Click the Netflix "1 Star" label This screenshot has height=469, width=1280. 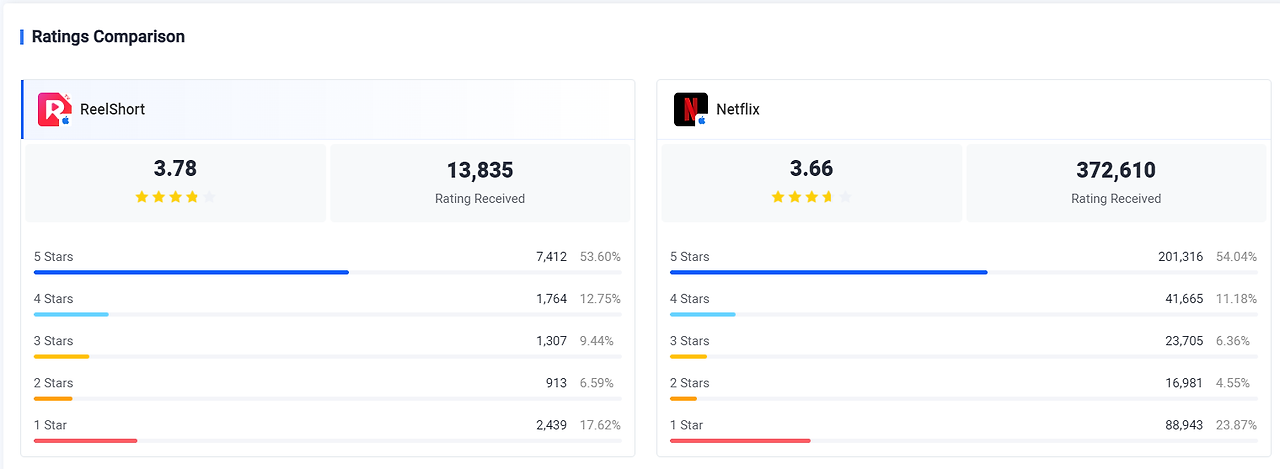click(686, 425)
